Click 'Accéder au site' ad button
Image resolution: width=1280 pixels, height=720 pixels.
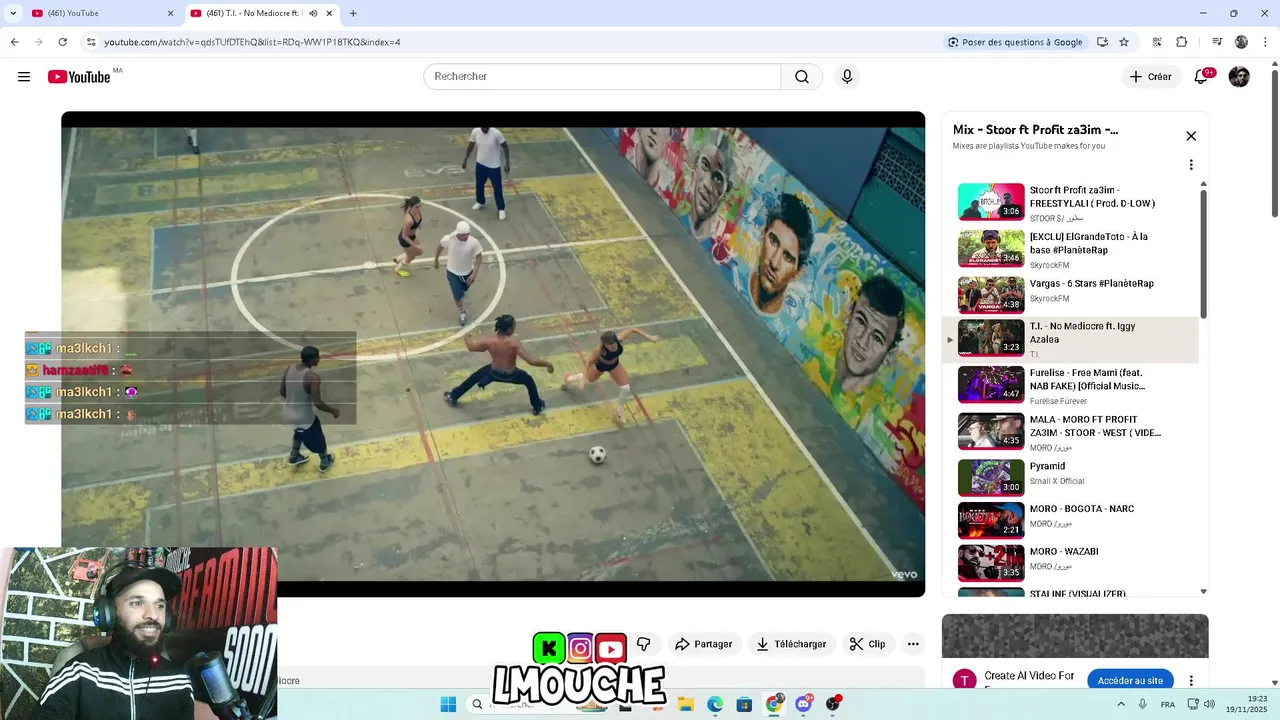1130,681
